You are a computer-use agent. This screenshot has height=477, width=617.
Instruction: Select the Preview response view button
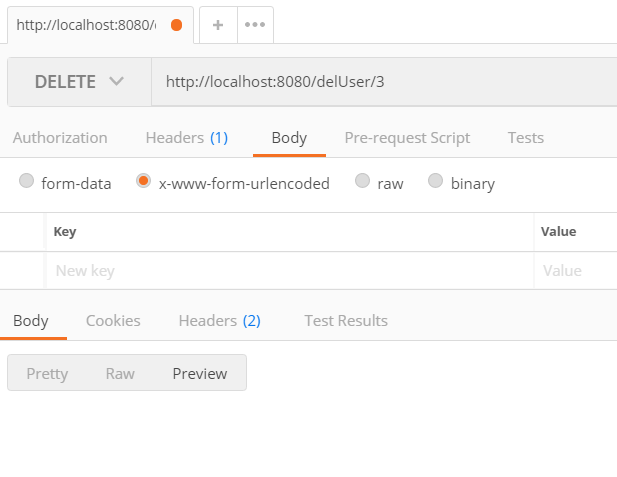(x=200, y=373)
